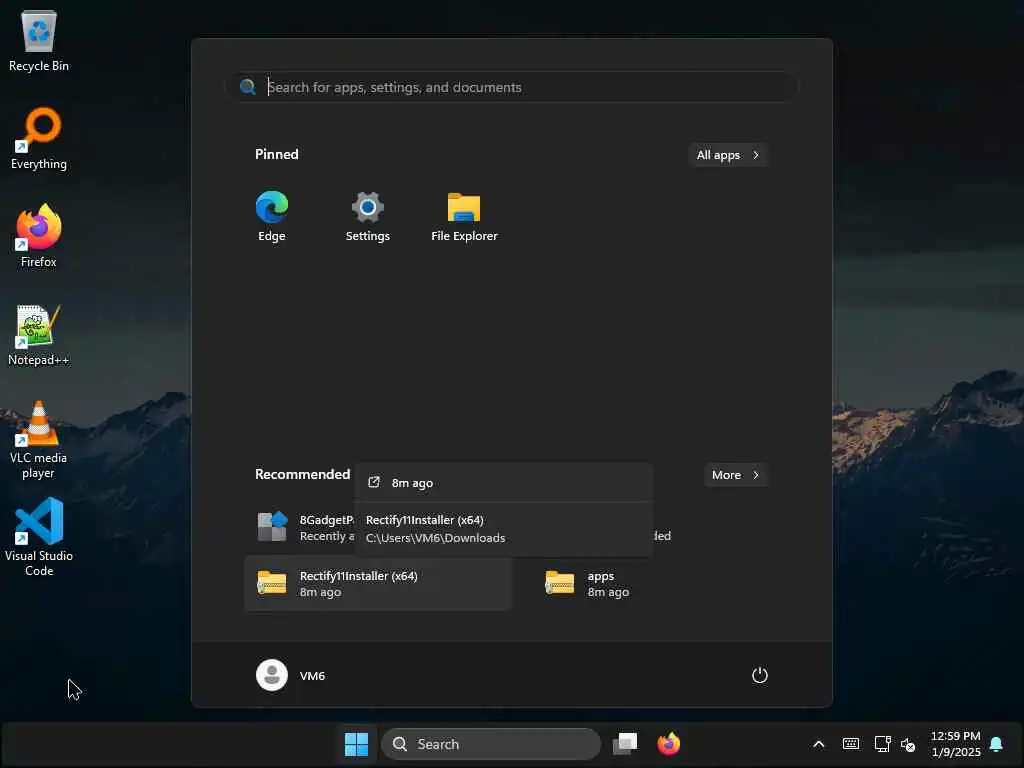
Task: Open the touch keyboard tray icon
Action: point(850,744)
